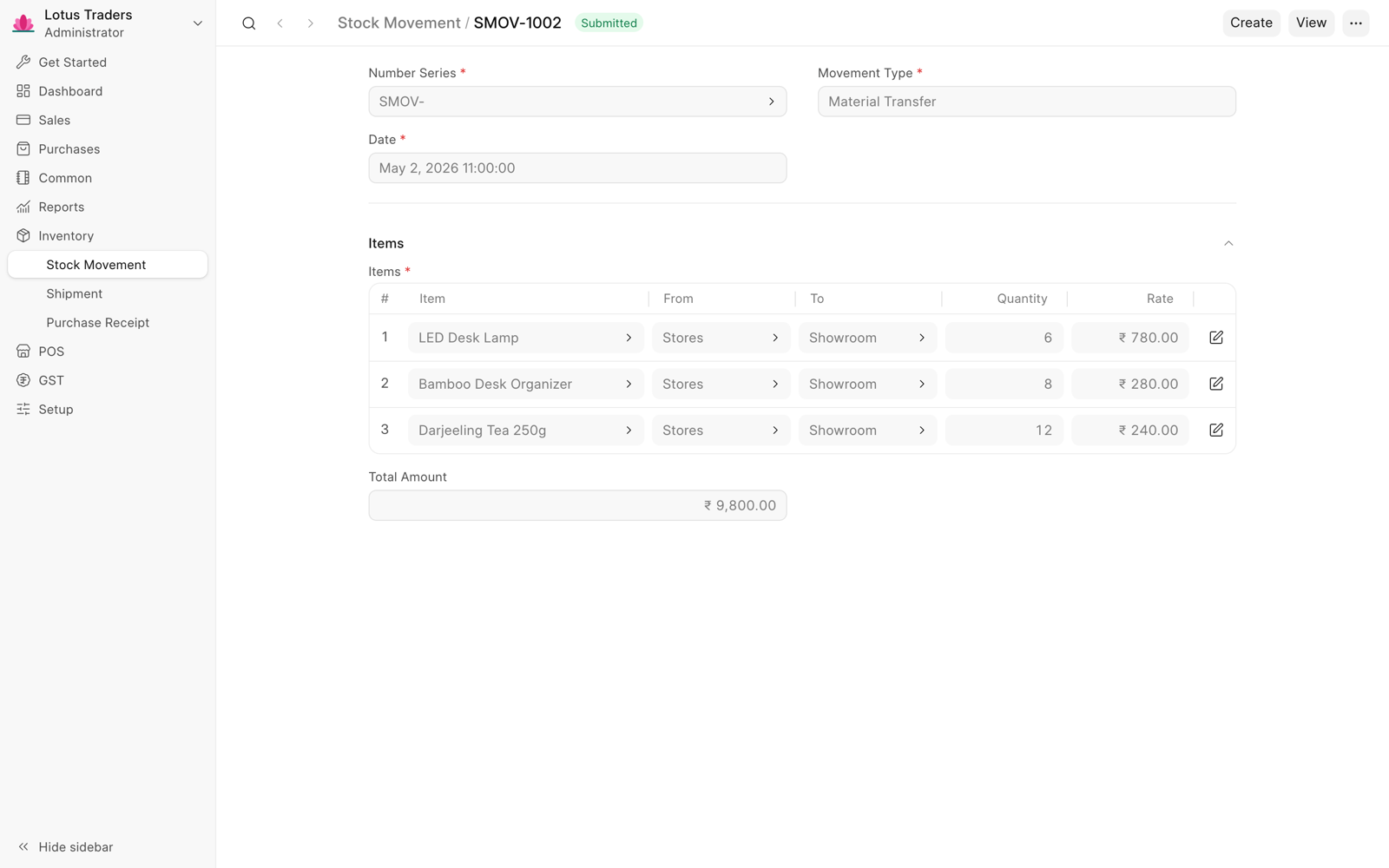The image size is (1389, 868).
Task: Click the POS storefront icon
Action: pyautogui.click(x=23, y=352)
